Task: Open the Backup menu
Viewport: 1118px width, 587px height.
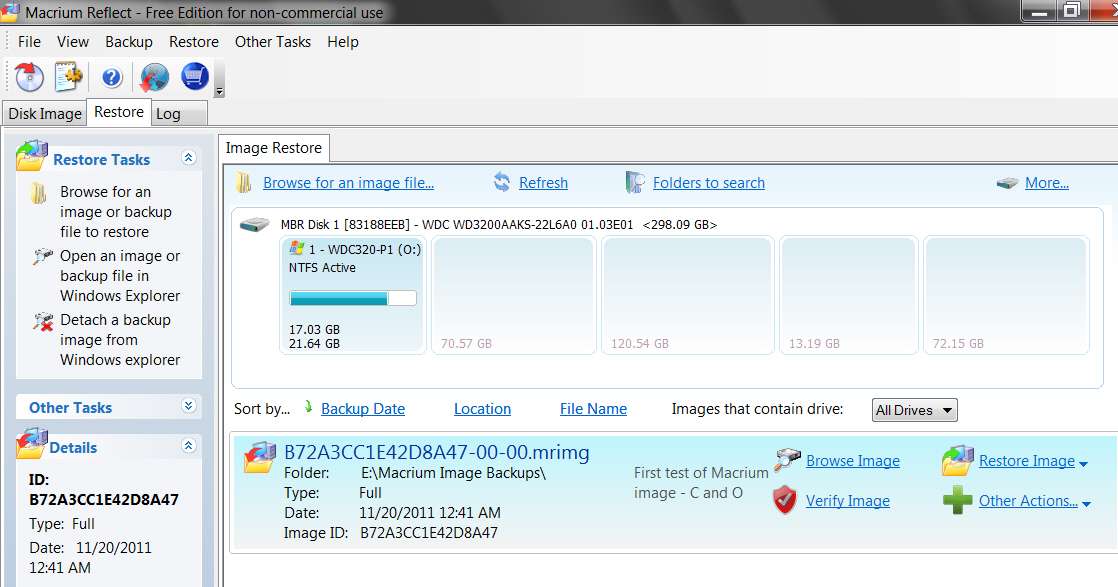Action: pos(129,41)
